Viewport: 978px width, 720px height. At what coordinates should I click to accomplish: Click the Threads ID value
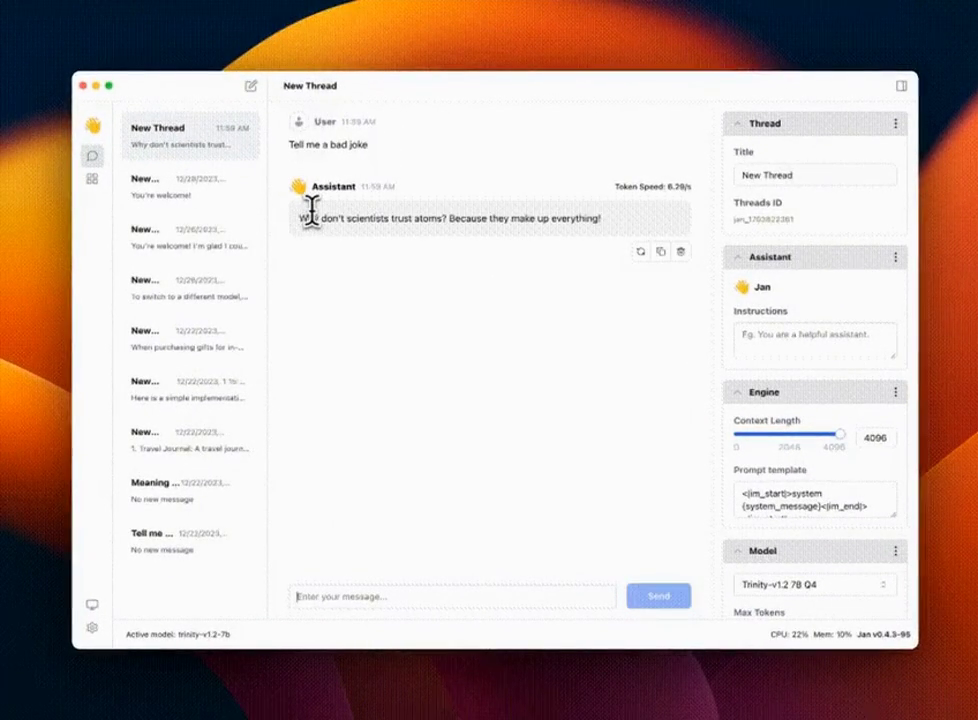tap(763, 220)
